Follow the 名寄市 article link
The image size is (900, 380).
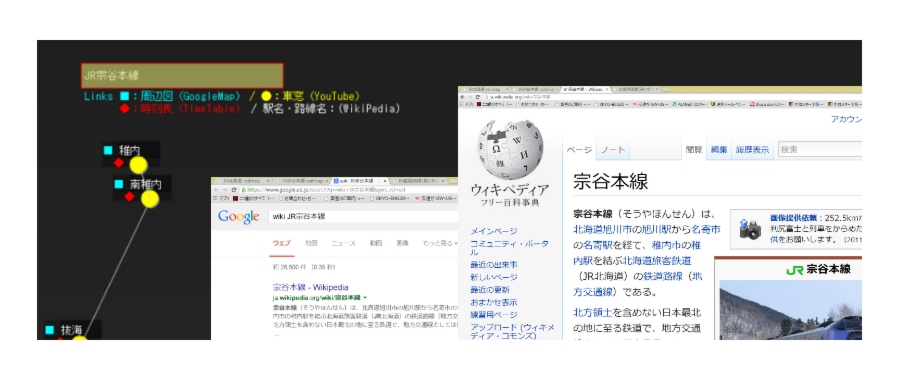(x=706, y=230)
